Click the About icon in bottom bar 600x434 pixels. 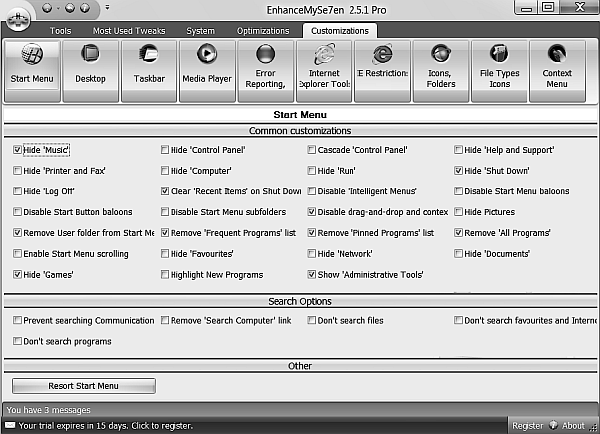553,425
